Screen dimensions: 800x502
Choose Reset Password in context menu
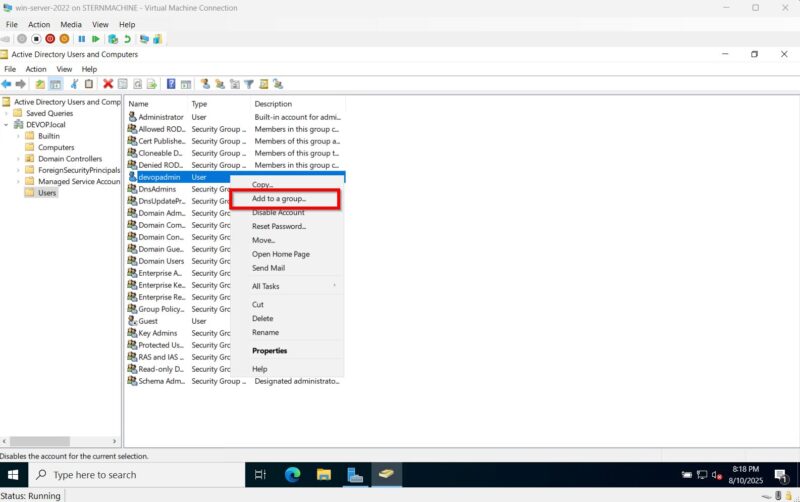click(287, 226)
